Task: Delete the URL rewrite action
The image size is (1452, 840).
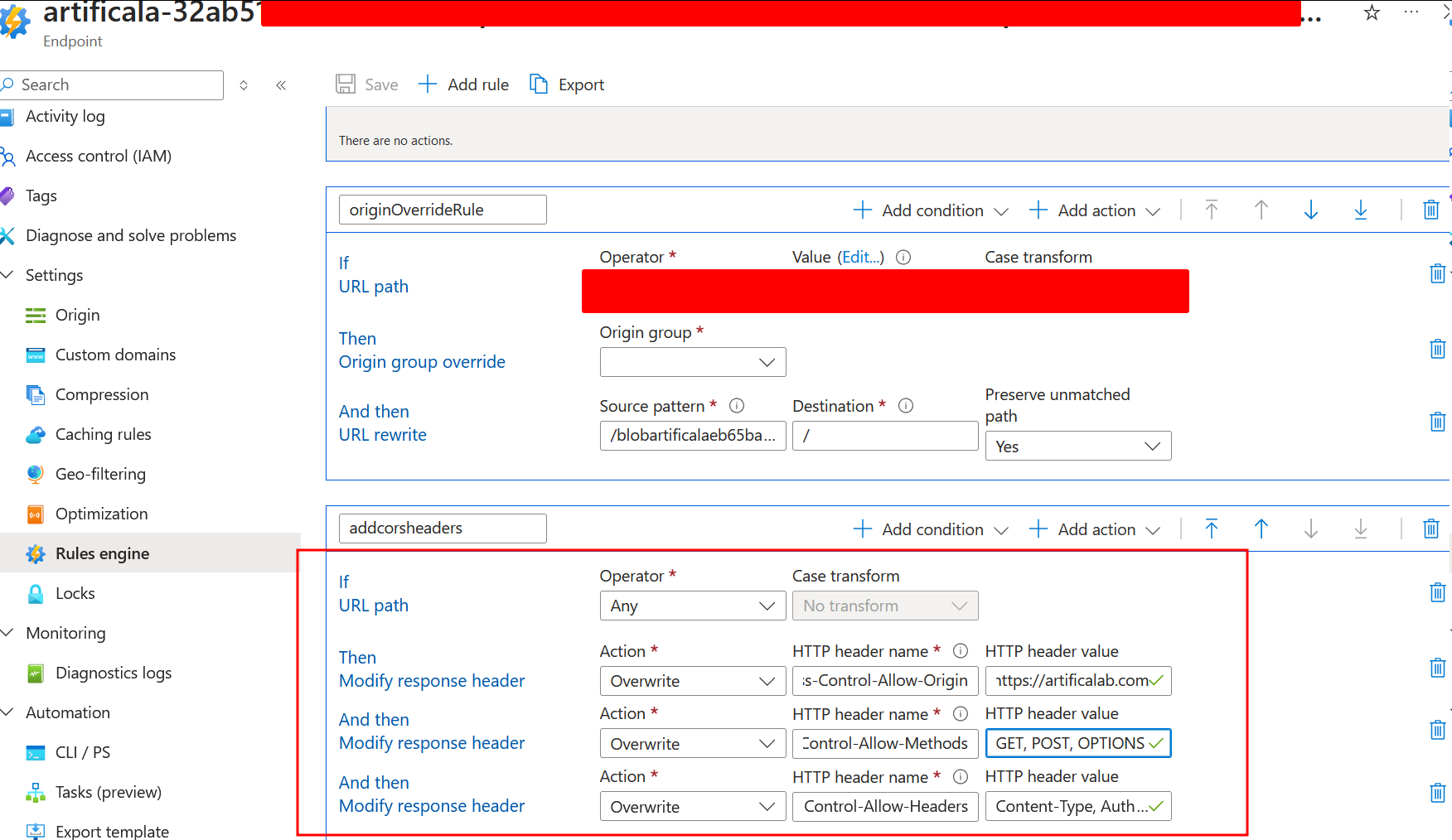Action: pyautogui.click(x=1438, y=422)
